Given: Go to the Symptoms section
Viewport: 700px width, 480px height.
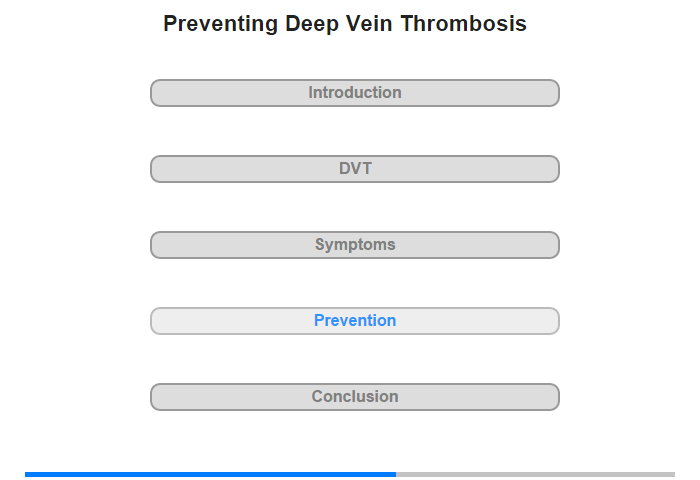Looking at the screenshot, I should (354, 245).
